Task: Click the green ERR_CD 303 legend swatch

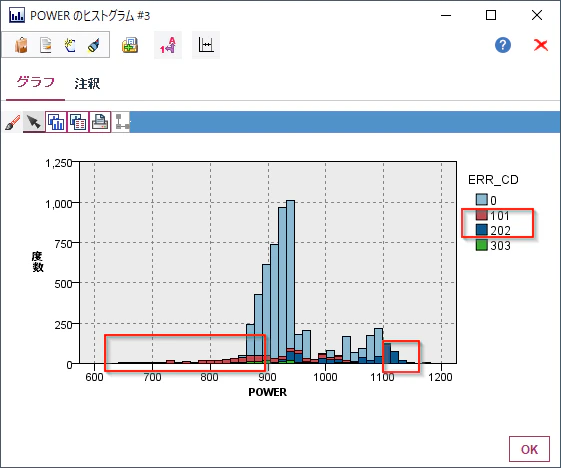Action: click(x=482, y=245)
